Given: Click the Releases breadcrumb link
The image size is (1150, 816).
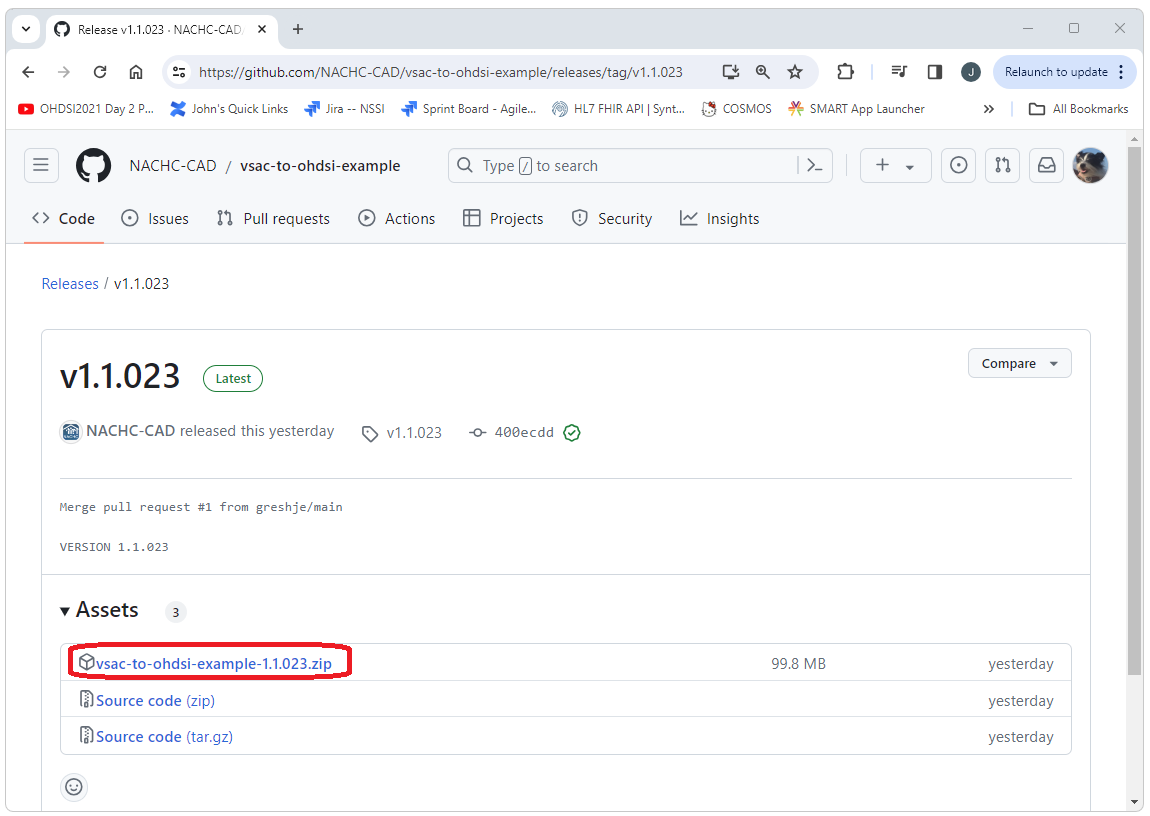Looking at the screenshot, I should point(70,284).
